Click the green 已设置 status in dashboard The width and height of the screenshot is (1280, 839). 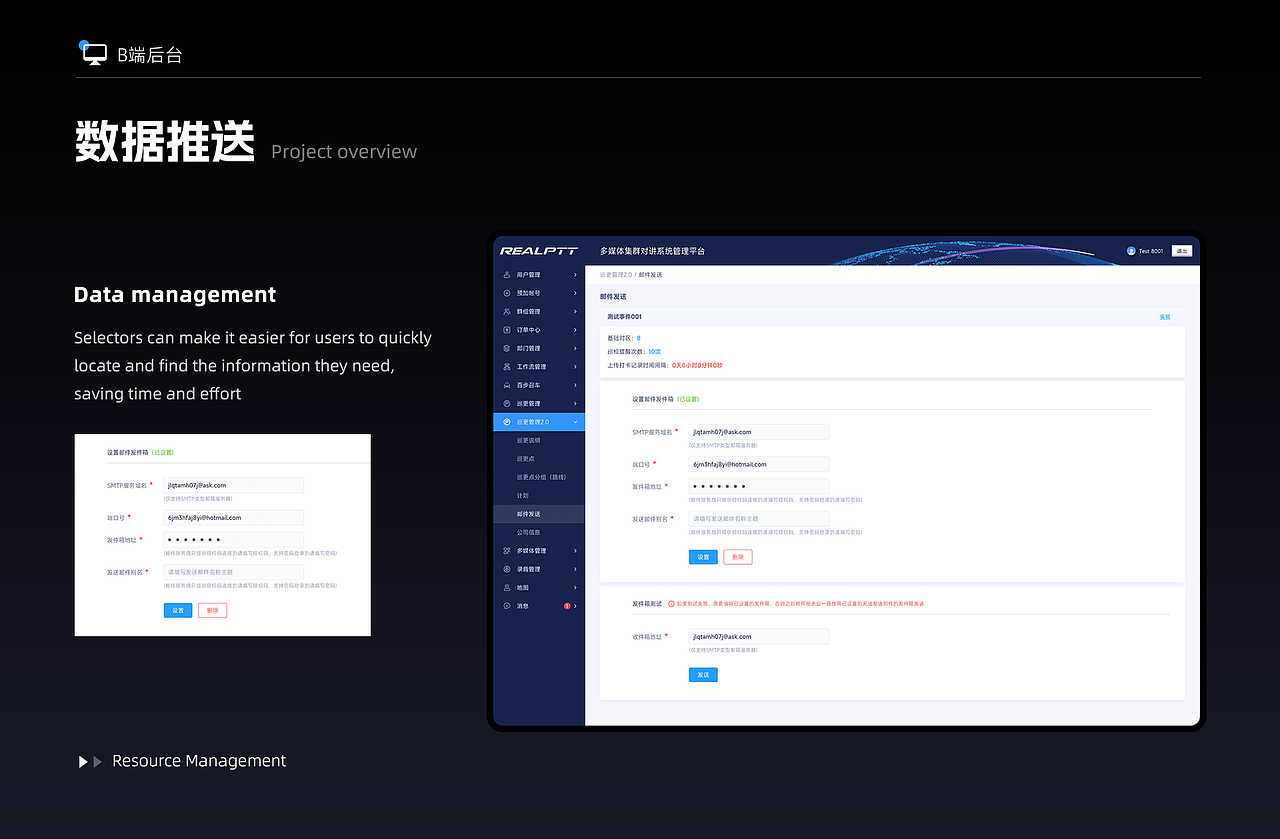(x=688, y=399)
